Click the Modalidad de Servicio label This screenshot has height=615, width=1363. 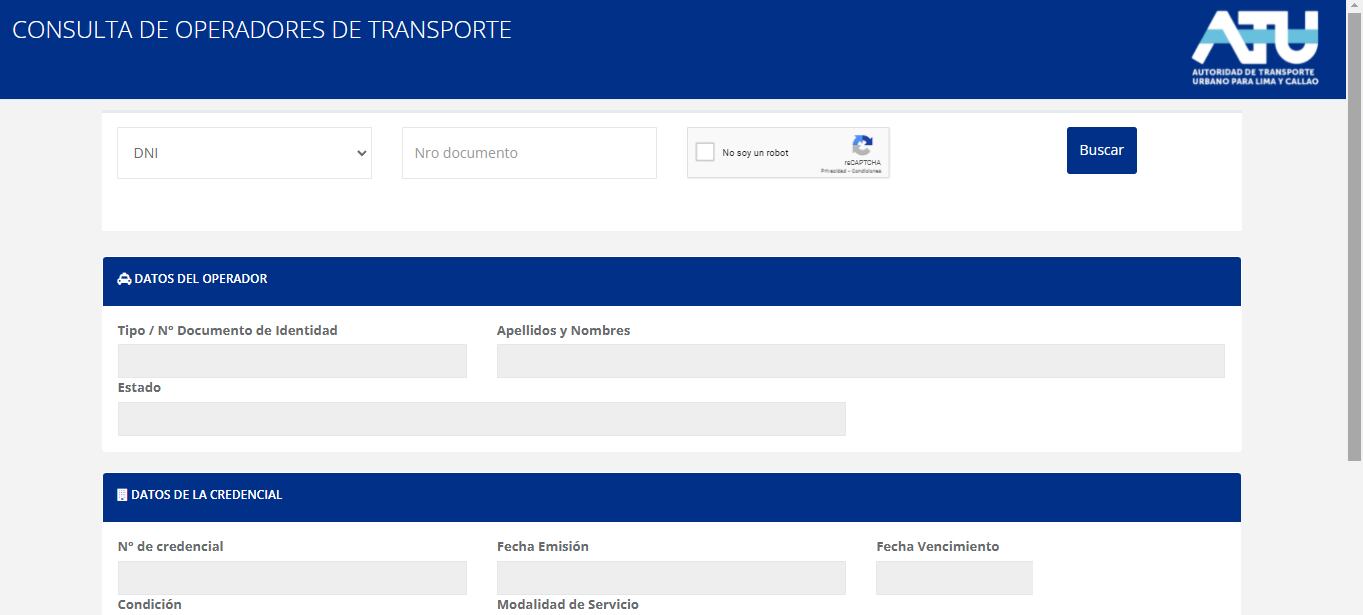[x=568, y=604]
